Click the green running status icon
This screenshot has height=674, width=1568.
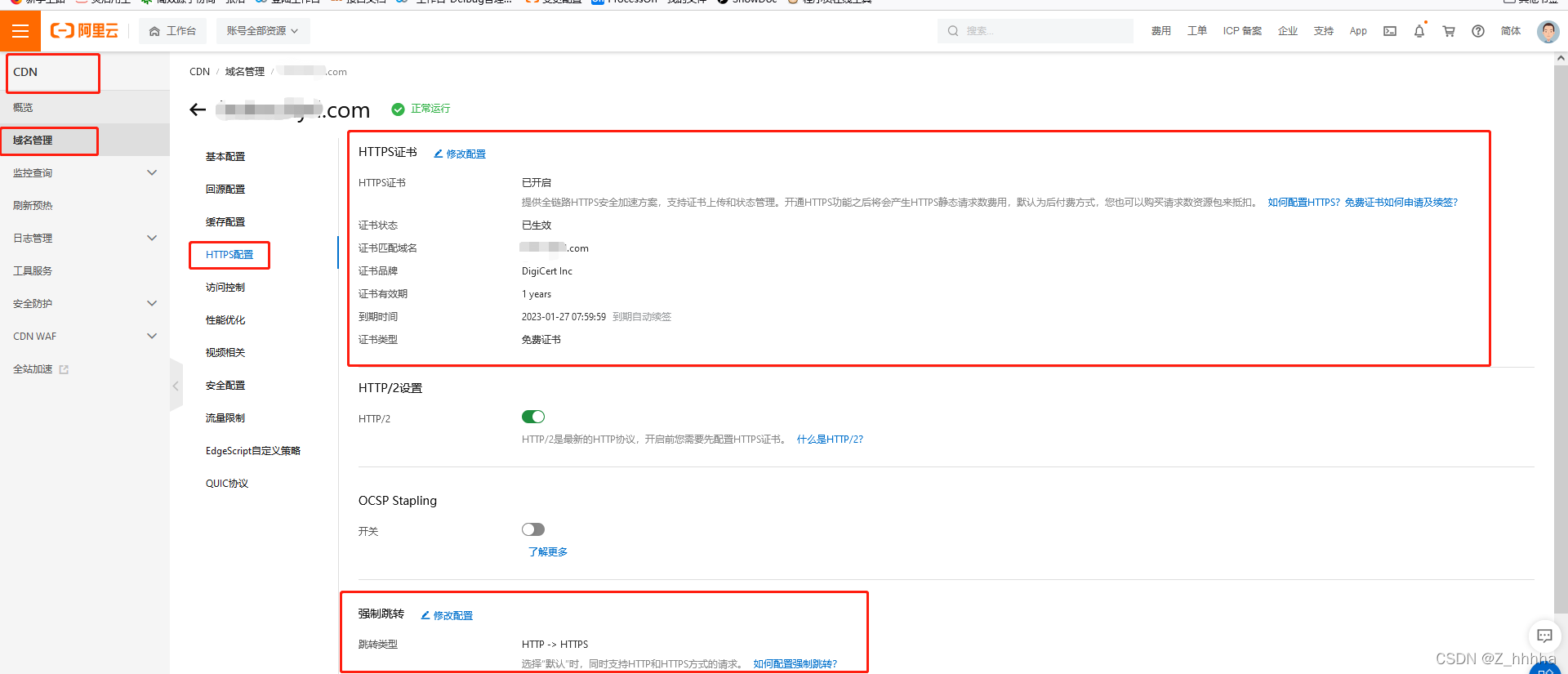coord(398,109)
